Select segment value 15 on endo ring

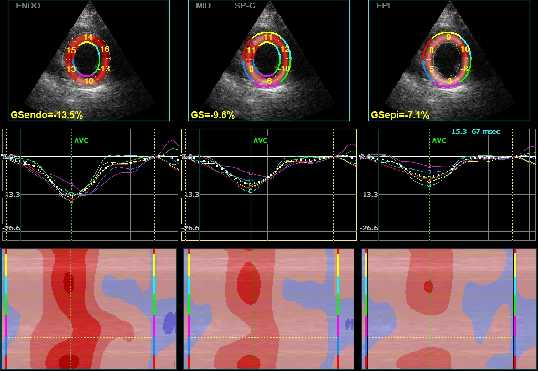click(71, 50)
